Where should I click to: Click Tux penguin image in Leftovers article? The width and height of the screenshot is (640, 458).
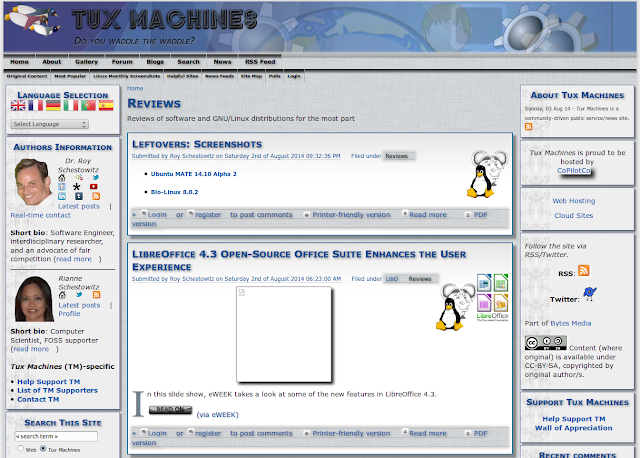[x=487, y=174]
